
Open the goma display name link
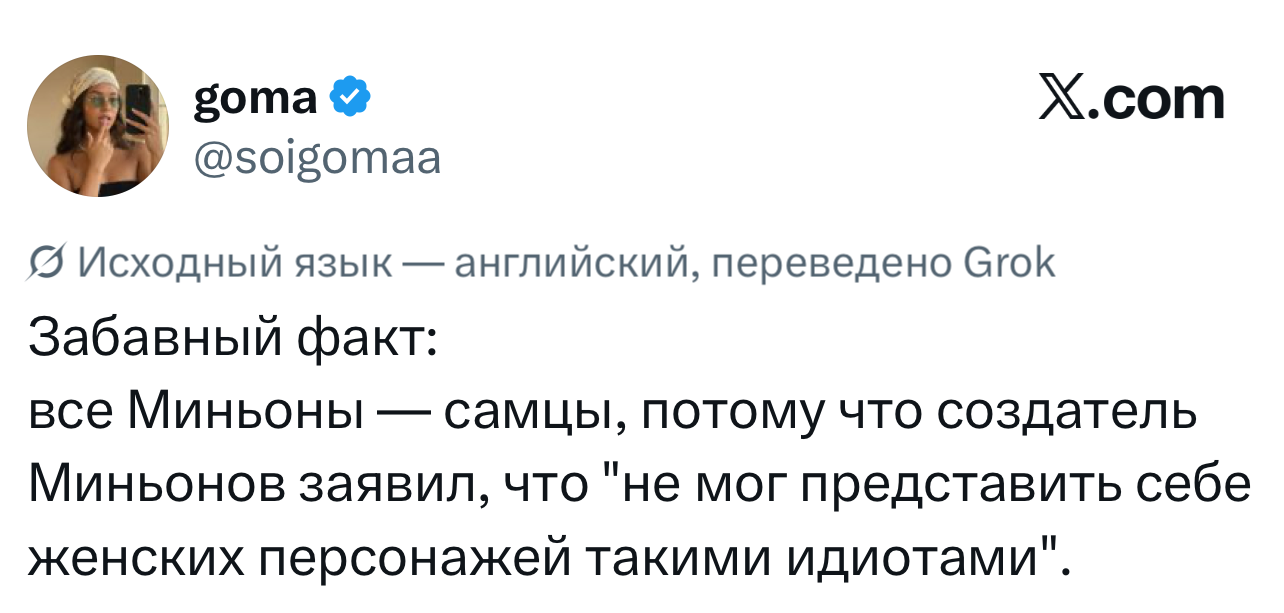(255, 97)
